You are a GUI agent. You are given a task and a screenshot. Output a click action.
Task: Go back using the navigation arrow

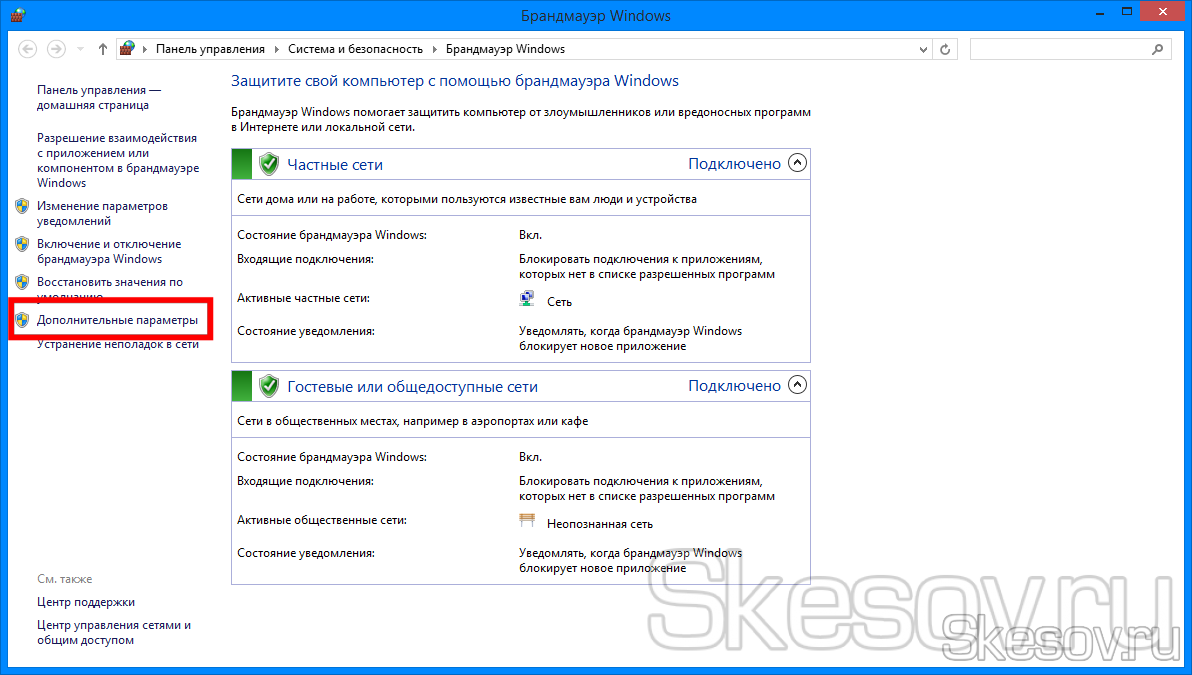[27, 49]
